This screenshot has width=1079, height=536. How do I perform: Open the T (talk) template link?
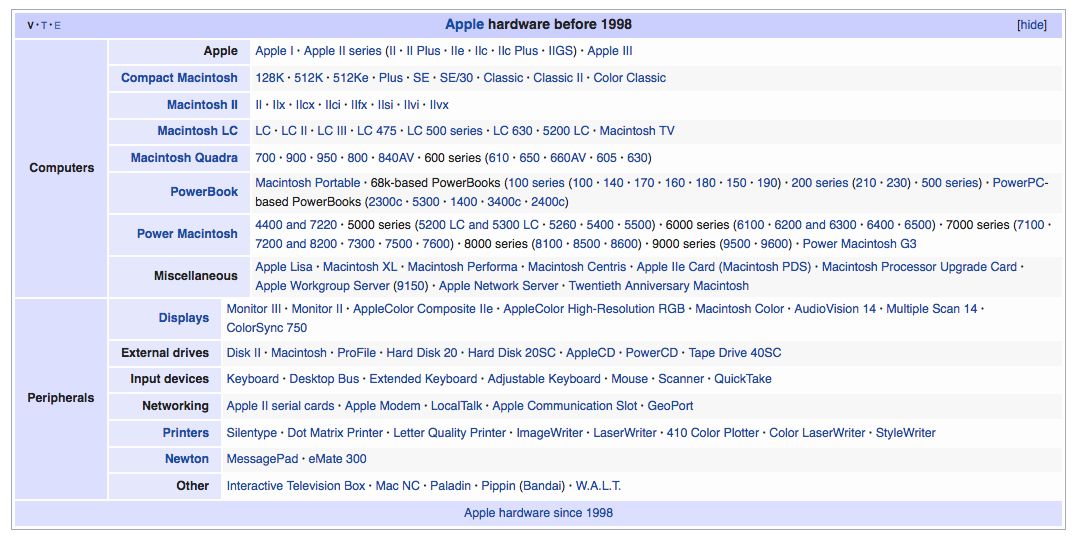pyautogui.click(x=44, y=25)
